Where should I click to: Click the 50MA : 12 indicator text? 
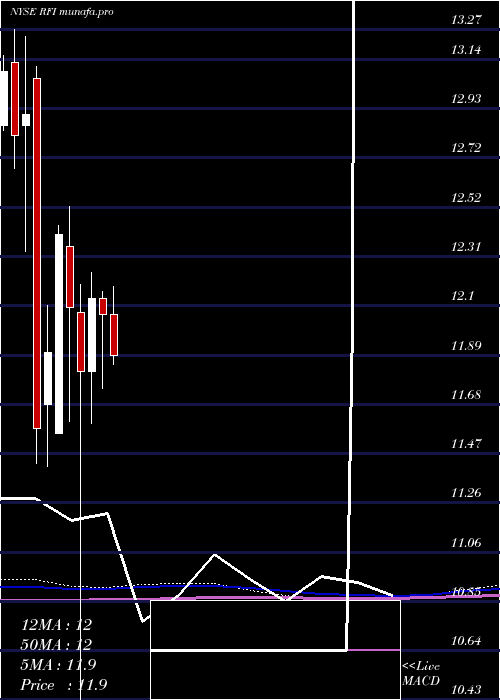coord(56,645)
